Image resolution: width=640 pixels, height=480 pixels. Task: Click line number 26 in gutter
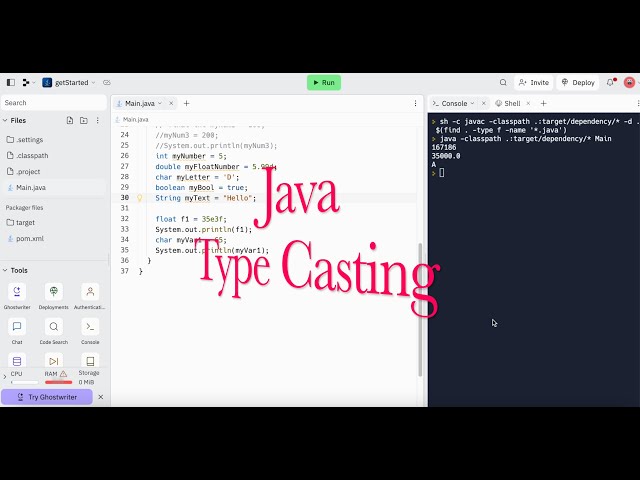tap(124, 156)
